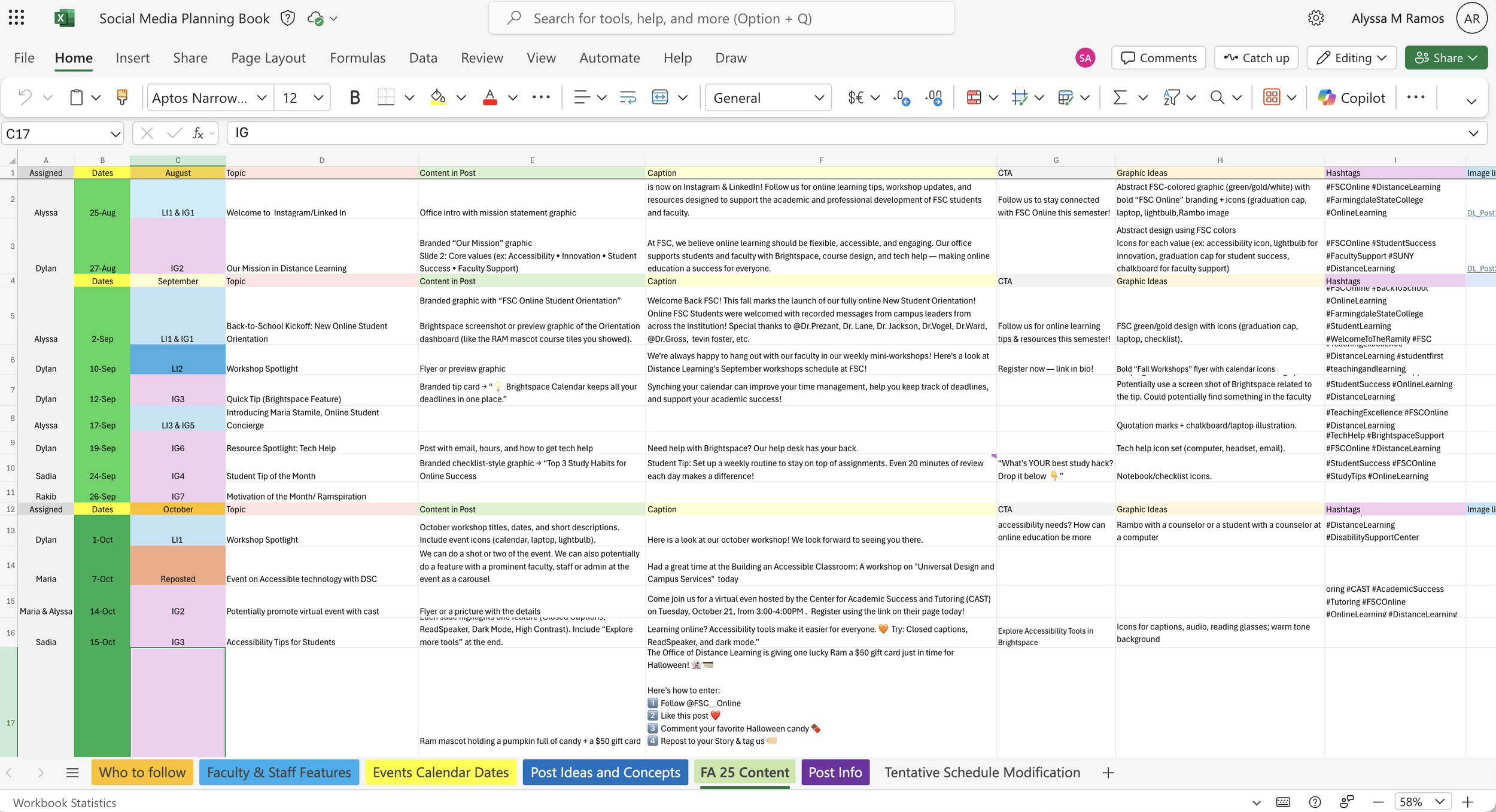Click the Fill Color bucket icon
The height and width of the screenshot is (812, 1496).
click(438, 97)
